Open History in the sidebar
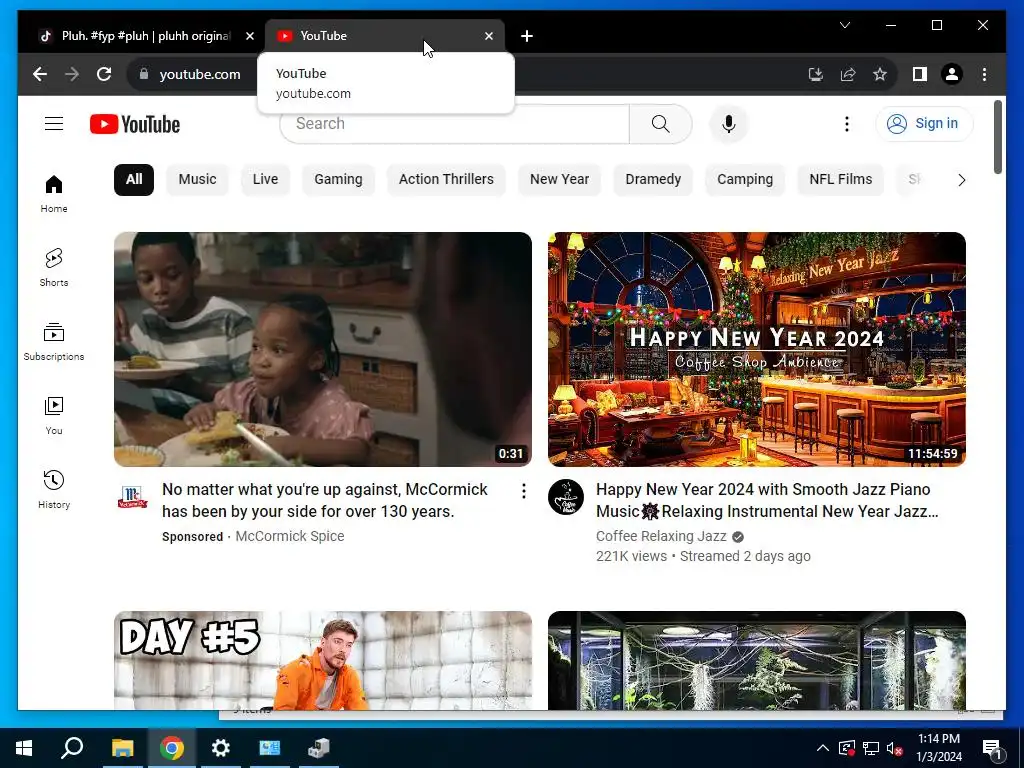The image size is (1024, 768). pos(54,490)
